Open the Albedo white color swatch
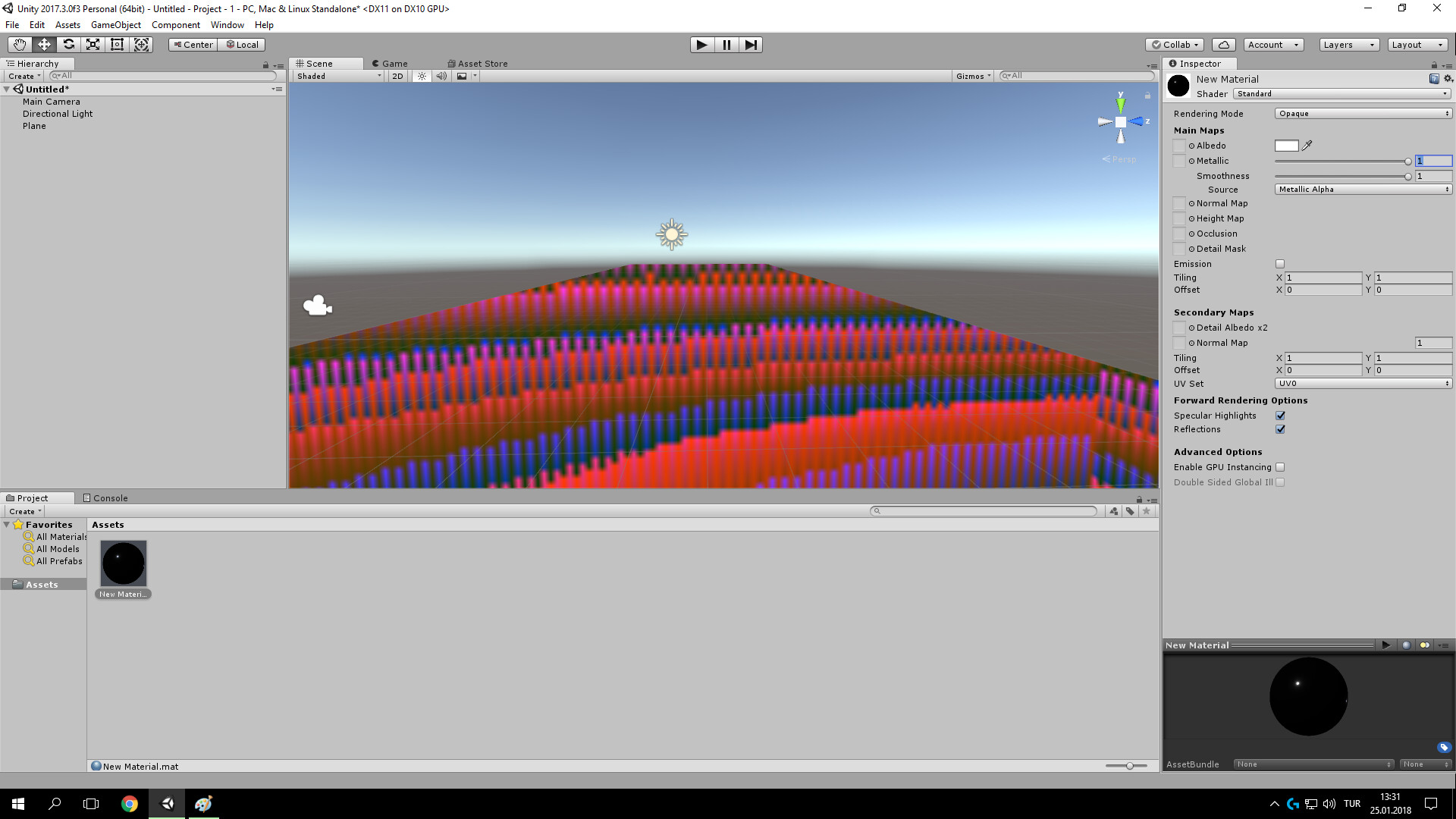1456x819 pixels. 1287,146
